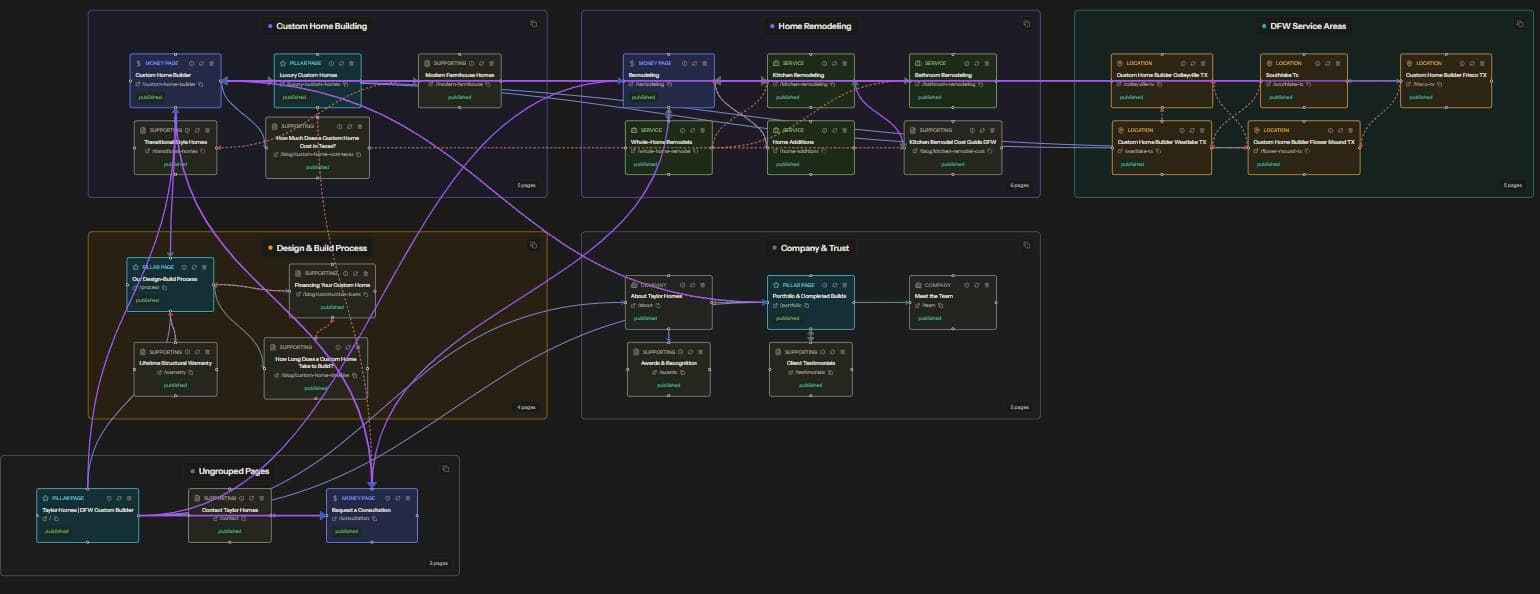Click the teal color dot beside DFW Service Areas

pos(1263,26)
